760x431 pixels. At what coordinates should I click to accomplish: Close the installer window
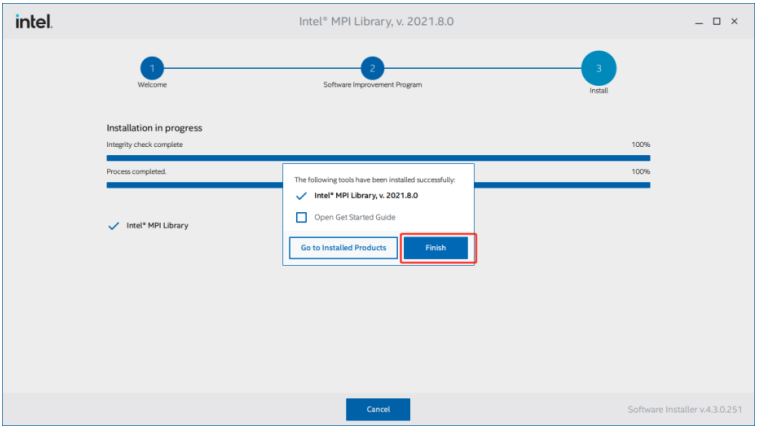734,21
